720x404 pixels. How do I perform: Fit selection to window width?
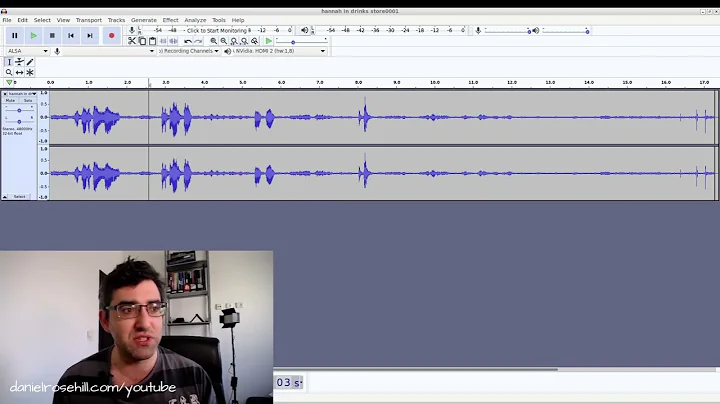[x=234, y=41]
